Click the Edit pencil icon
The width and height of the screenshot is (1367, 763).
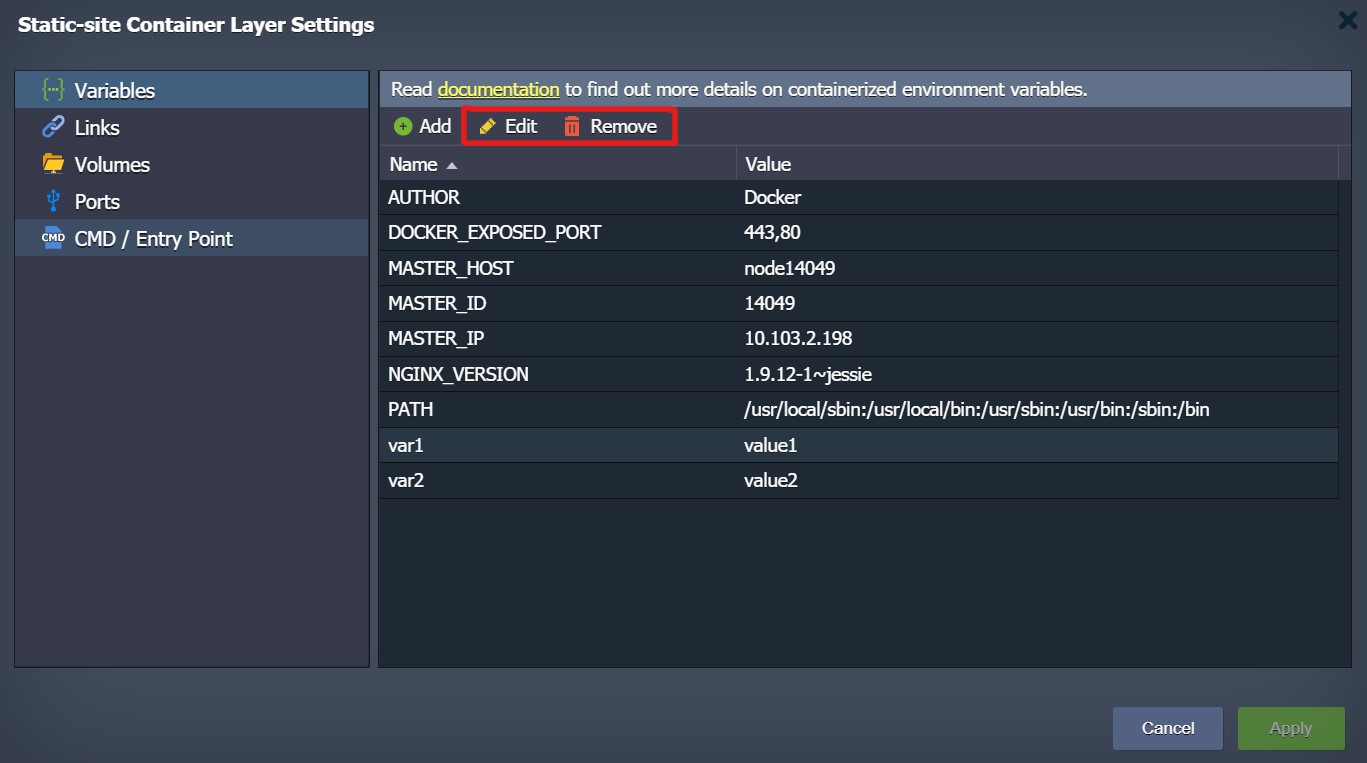point(488,126)
